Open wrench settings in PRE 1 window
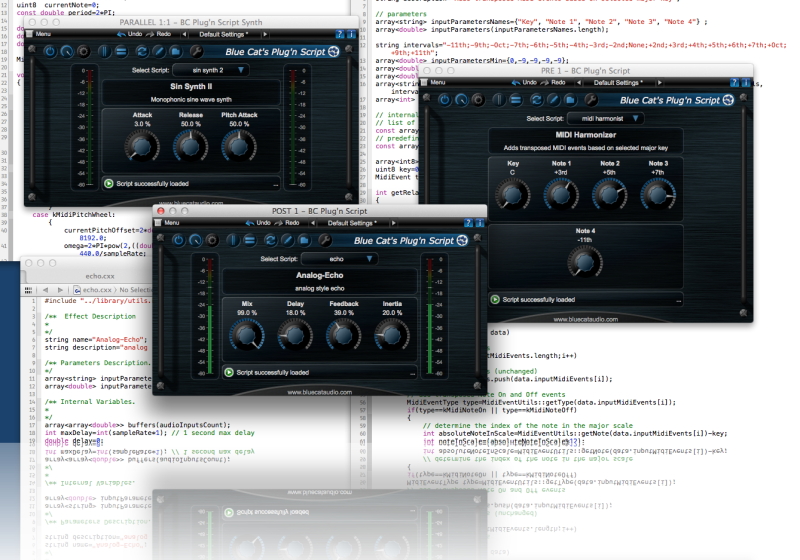This screenshot has height=560, width=800. click(x=591, y=100)
